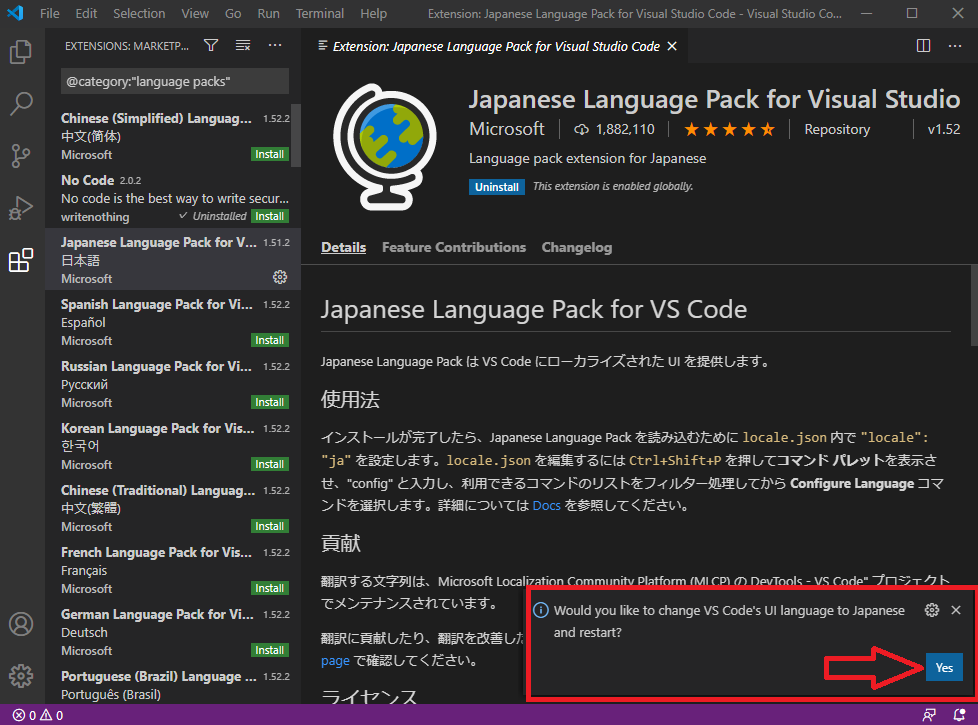The height and width of the screenshot is (725, 978).
Task: Click the details page scrollbar
Action: (x=974, y=304)
